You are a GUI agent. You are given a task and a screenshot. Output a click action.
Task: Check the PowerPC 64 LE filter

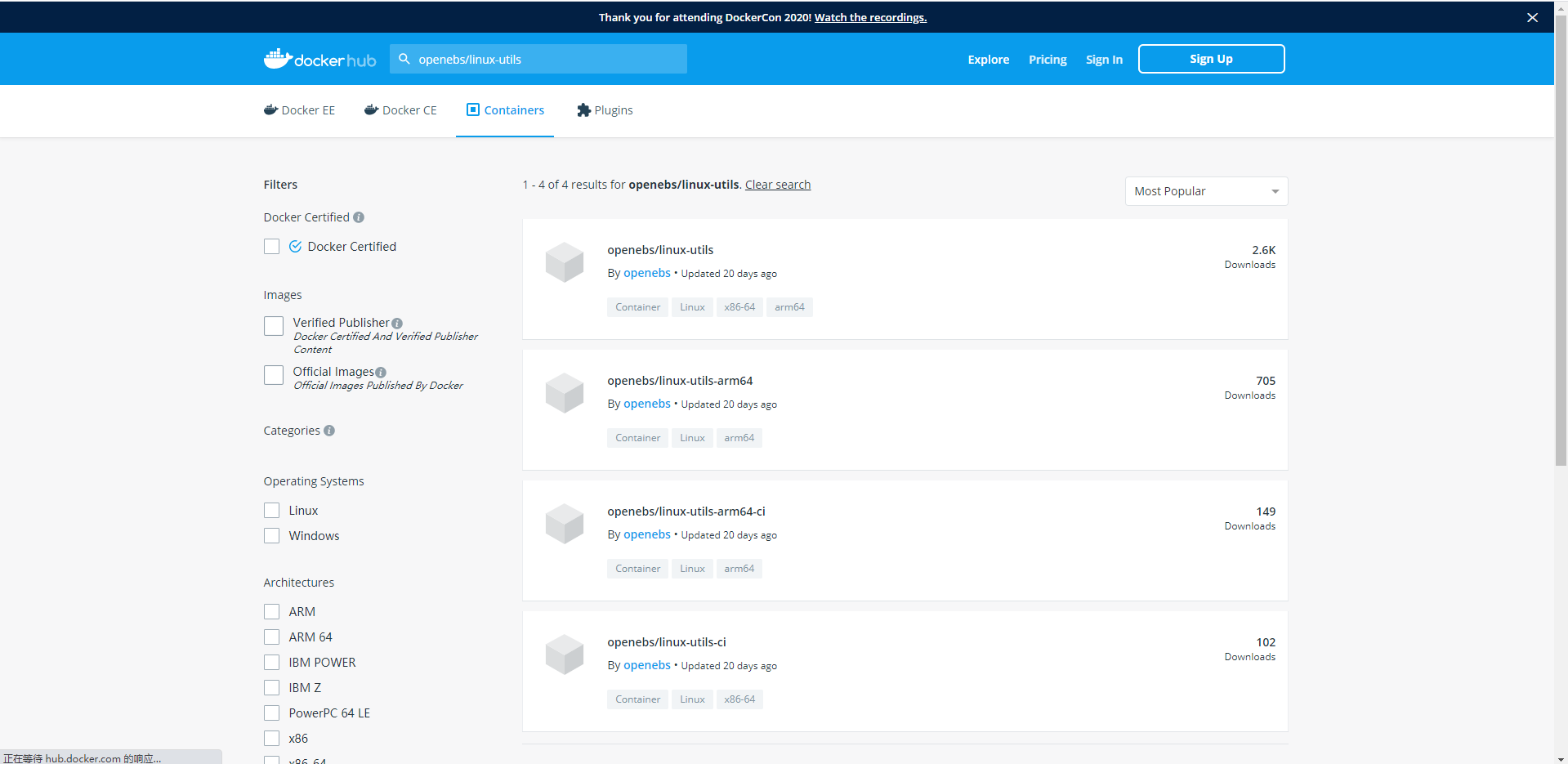tap(272, 713)
